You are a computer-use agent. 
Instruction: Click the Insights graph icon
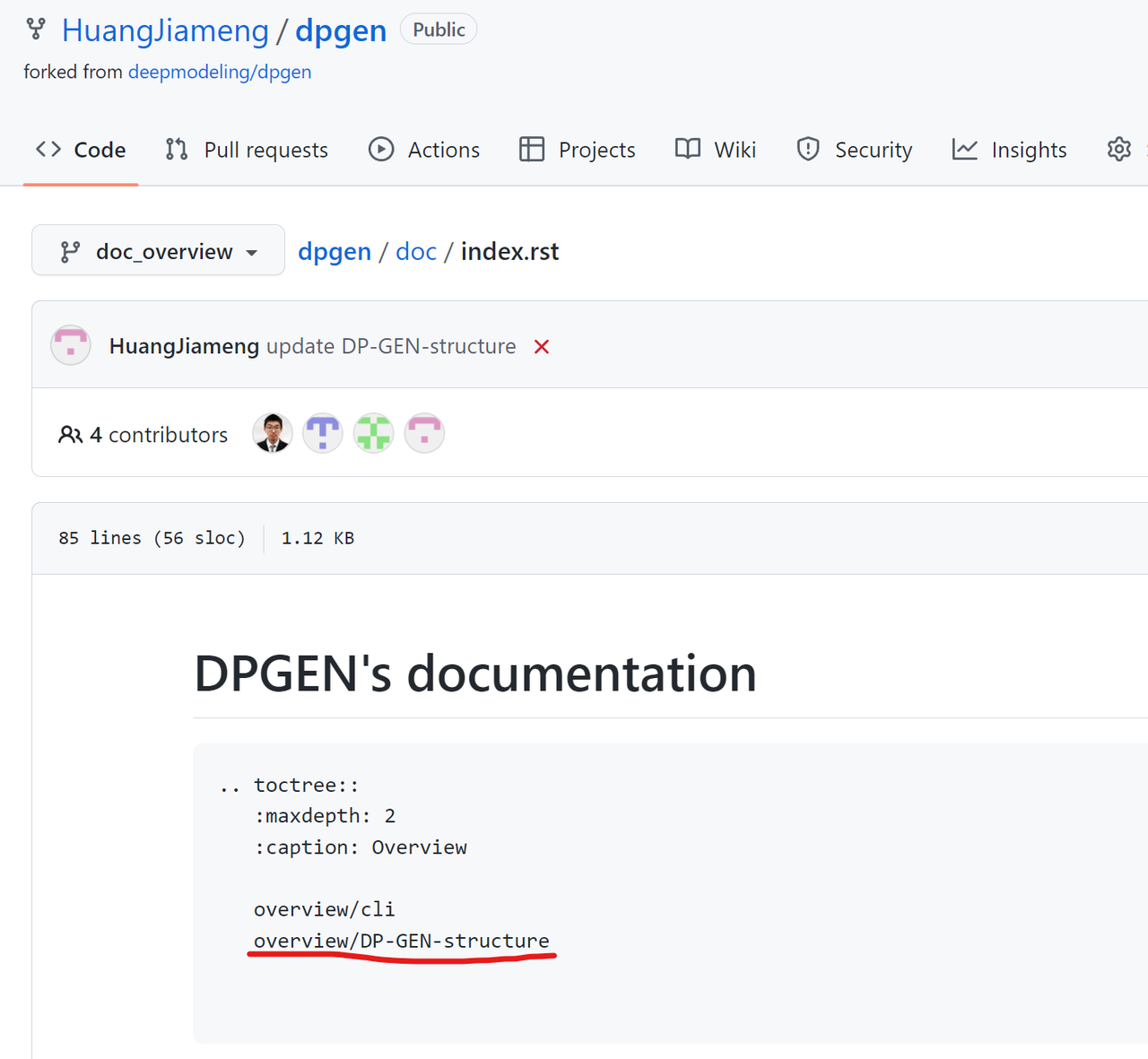pos(965,149)
